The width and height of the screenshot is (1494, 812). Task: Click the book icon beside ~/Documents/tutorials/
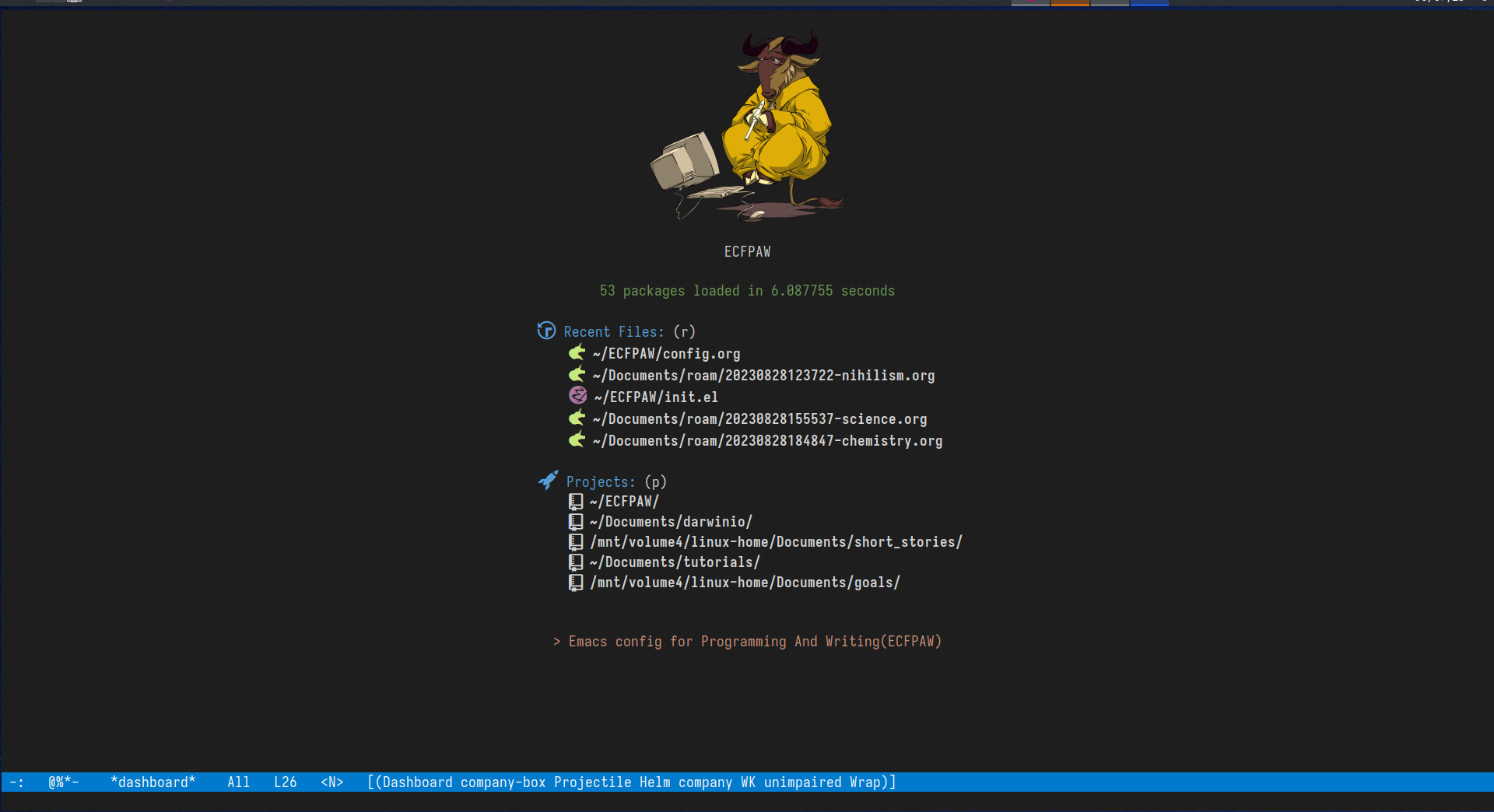tap(575, 562)
